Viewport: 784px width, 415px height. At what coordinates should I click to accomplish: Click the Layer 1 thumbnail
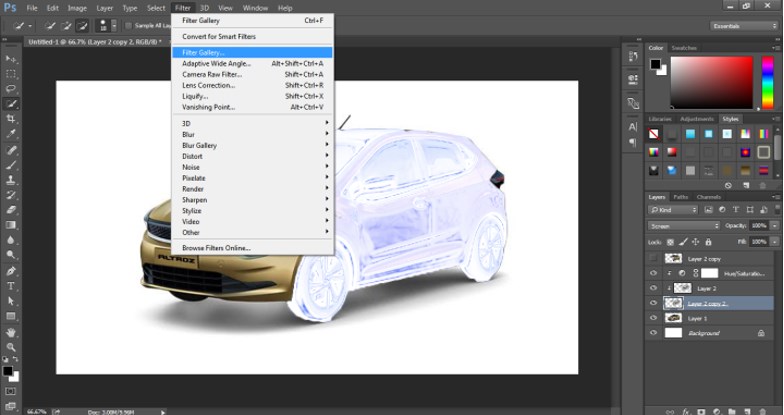point(673,318)
